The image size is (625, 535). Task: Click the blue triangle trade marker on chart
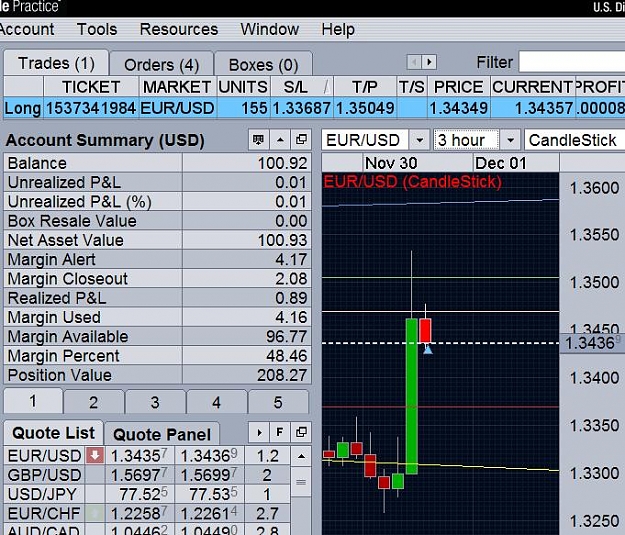[x=428, y=350]
